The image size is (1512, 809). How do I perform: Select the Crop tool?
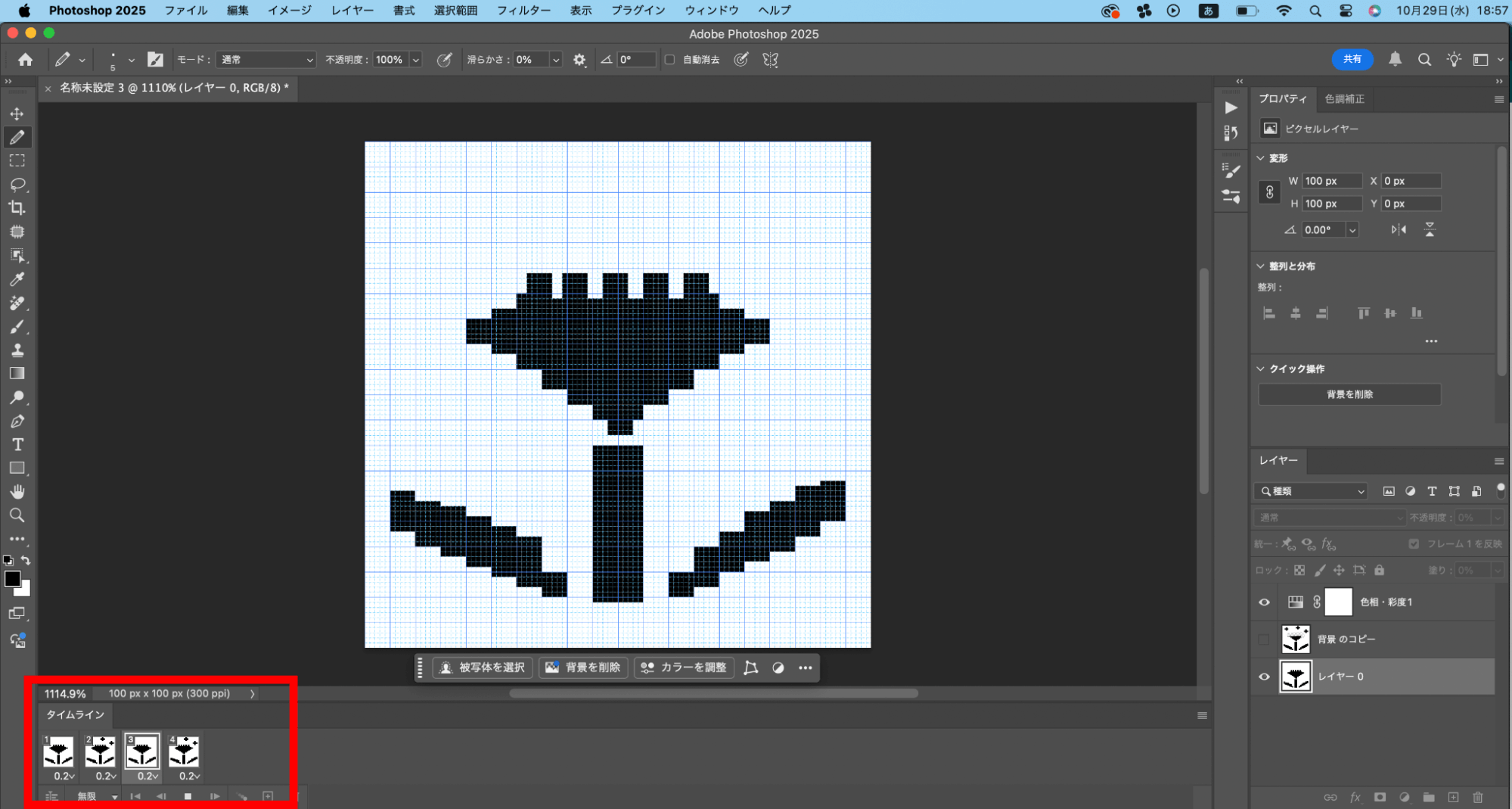click(17, 207)
